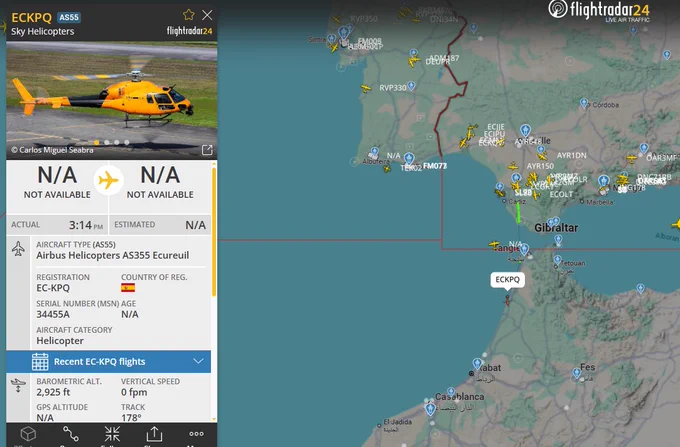The image size is (680, 447).
Task: Click the green flight trail near Gibraltar
Action: click(518, 213)
